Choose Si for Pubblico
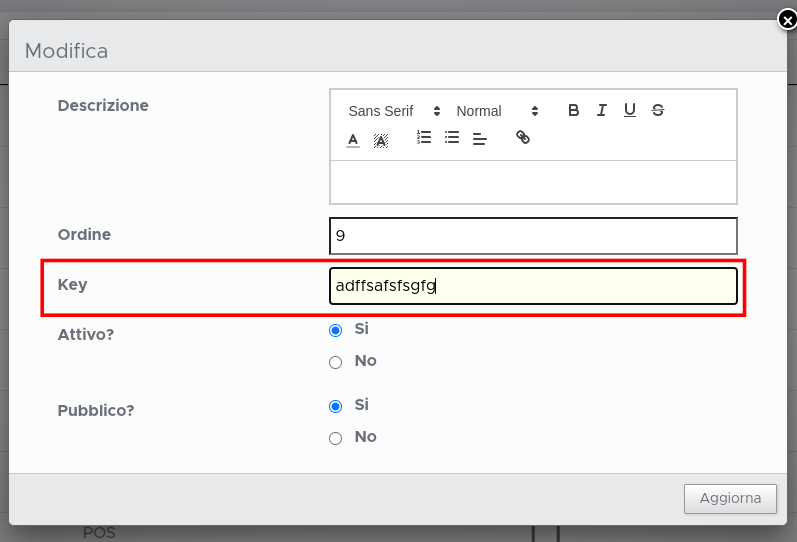797x542 pixels. (336, 406)
